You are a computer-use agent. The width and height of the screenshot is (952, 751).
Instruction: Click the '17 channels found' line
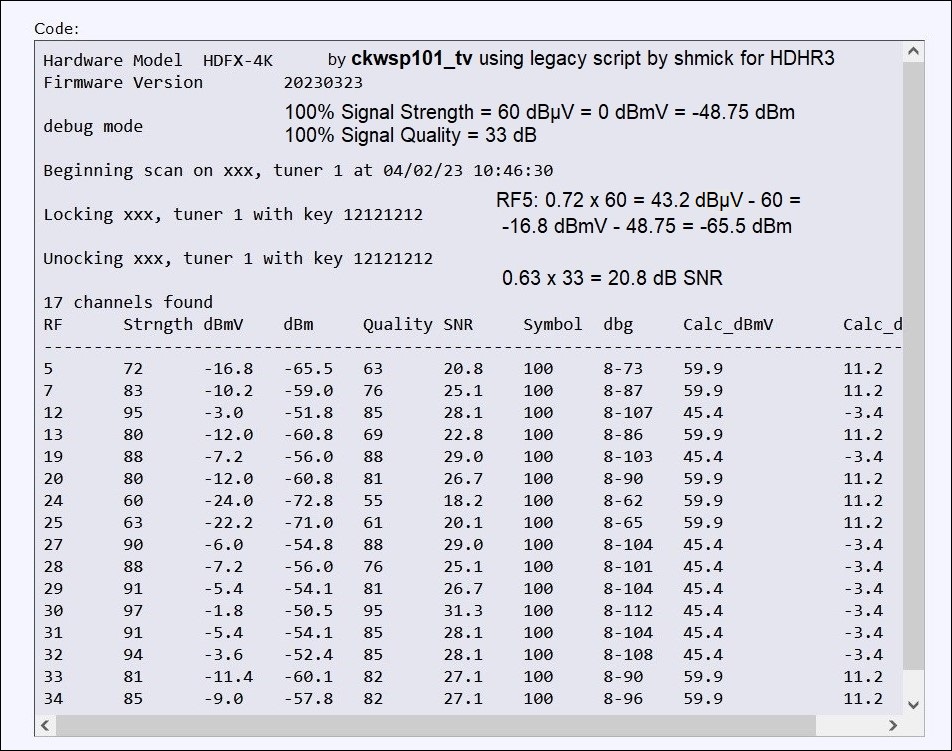pyautogui.click(x=128, y=302)
